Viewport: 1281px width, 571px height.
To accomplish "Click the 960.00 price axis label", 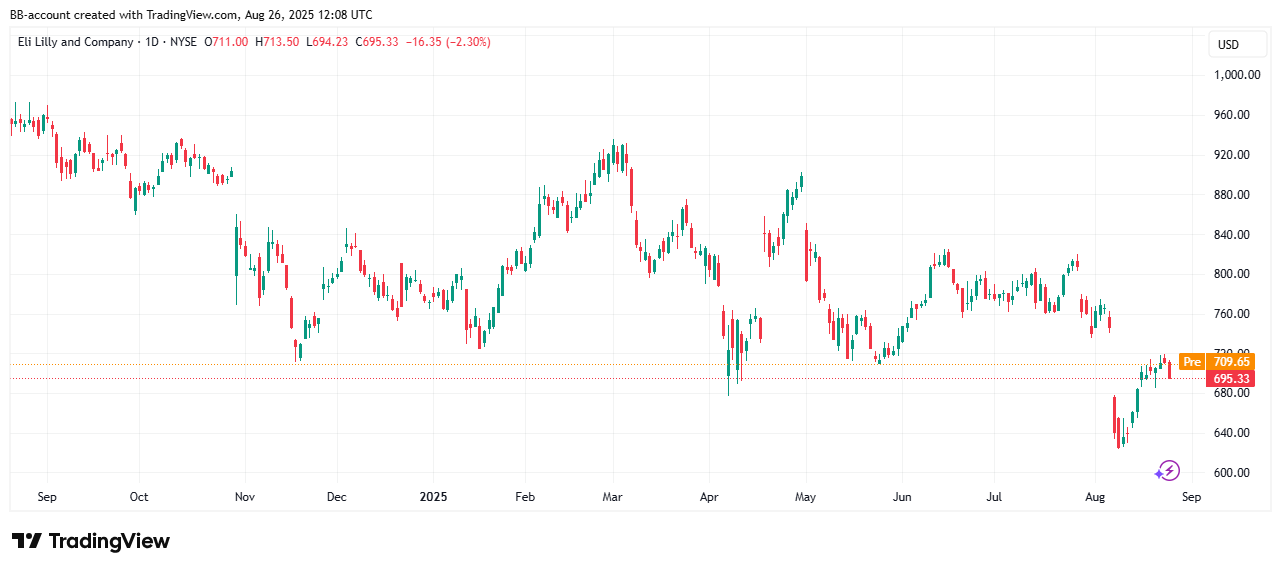I will click(1233, 115).
